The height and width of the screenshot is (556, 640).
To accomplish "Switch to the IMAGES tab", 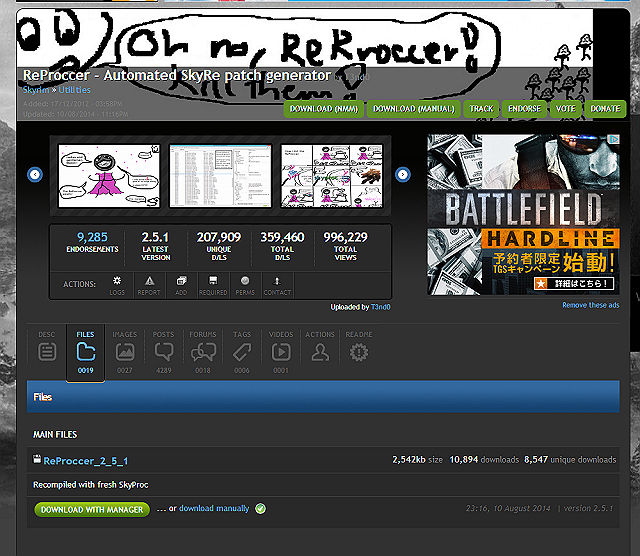I will (x=124, y=351).
